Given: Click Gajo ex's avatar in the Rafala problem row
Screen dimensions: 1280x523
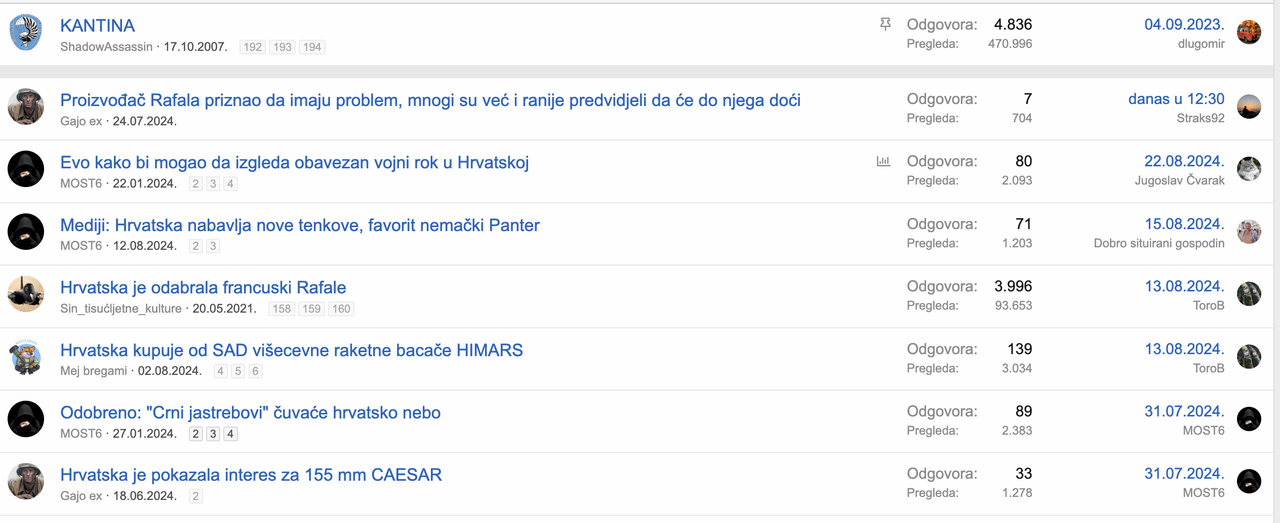Looking at the screenshot, I should tap(26, 106).
